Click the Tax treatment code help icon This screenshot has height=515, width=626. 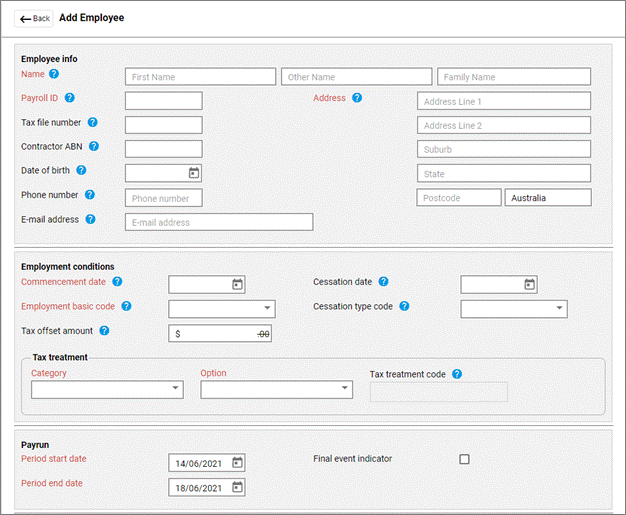[x=457, y=375]
